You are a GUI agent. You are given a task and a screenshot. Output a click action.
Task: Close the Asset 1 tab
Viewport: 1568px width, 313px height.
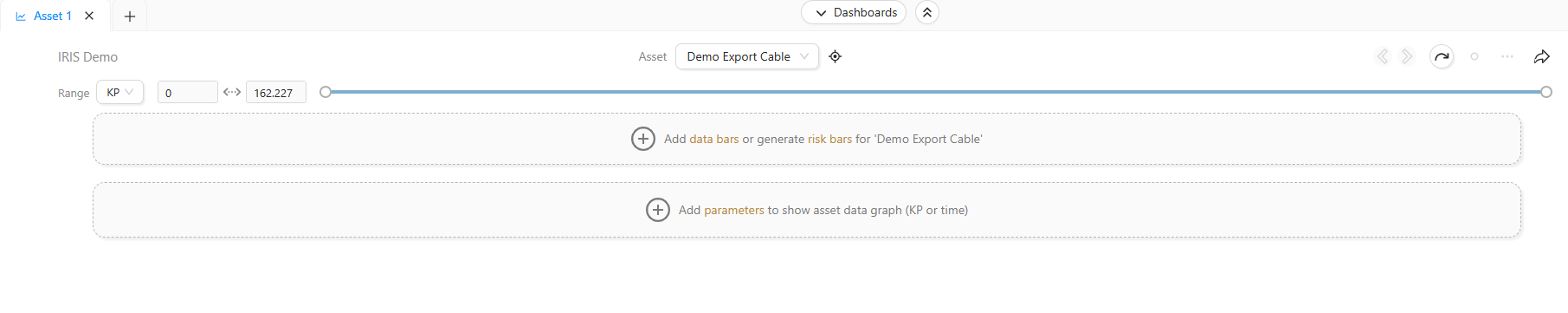89,16
